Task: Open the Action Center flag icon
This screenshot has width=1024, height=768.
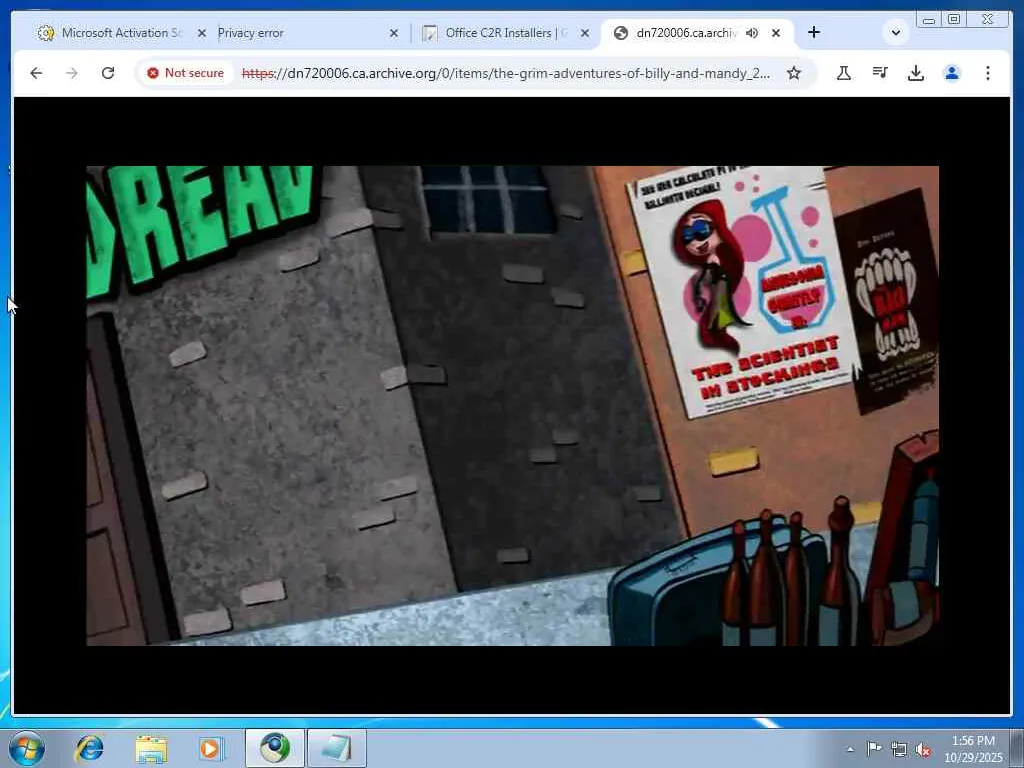Action: (874, 749)
